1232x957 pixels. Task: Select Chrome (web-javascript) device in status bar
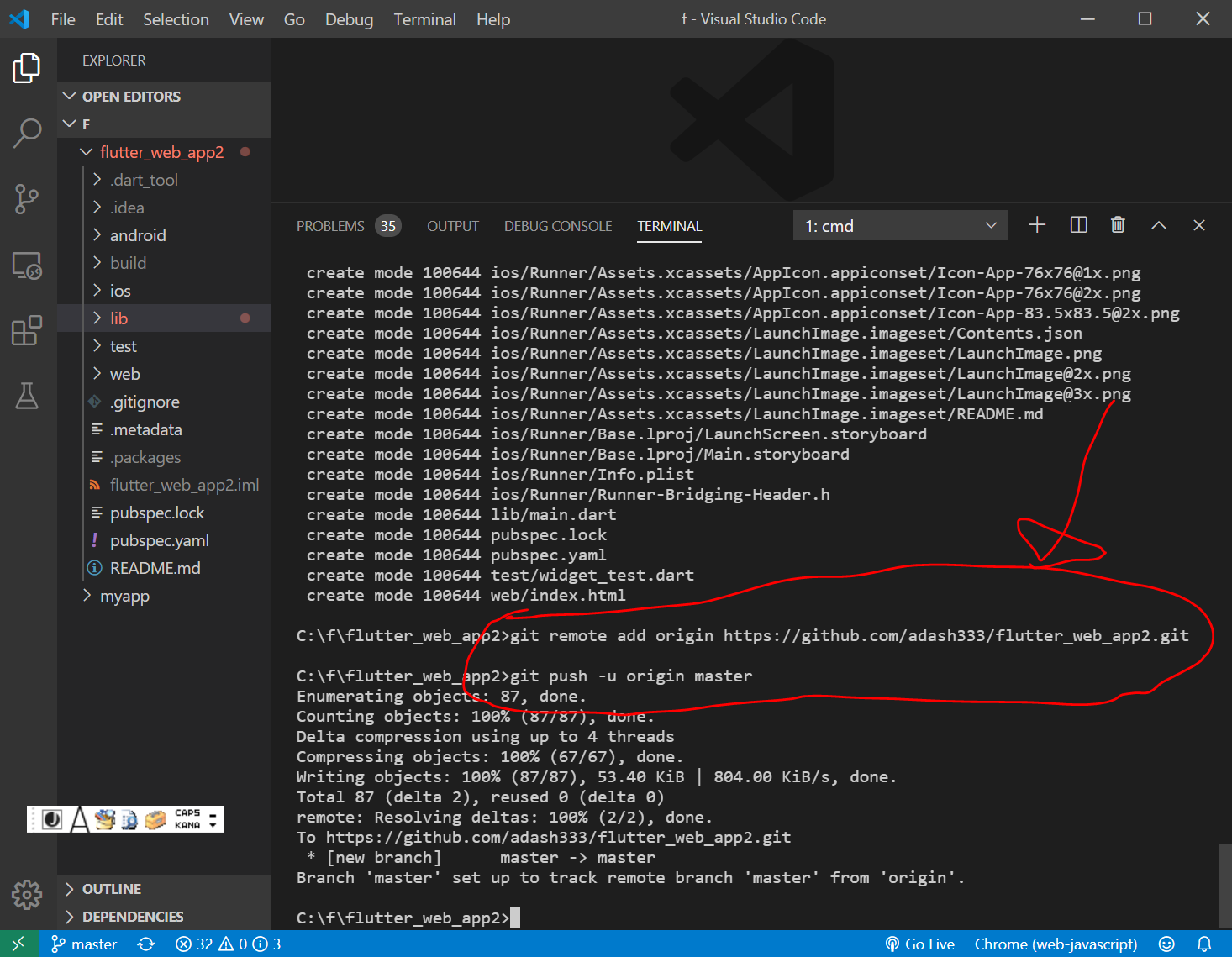[x=1056, y=944]
